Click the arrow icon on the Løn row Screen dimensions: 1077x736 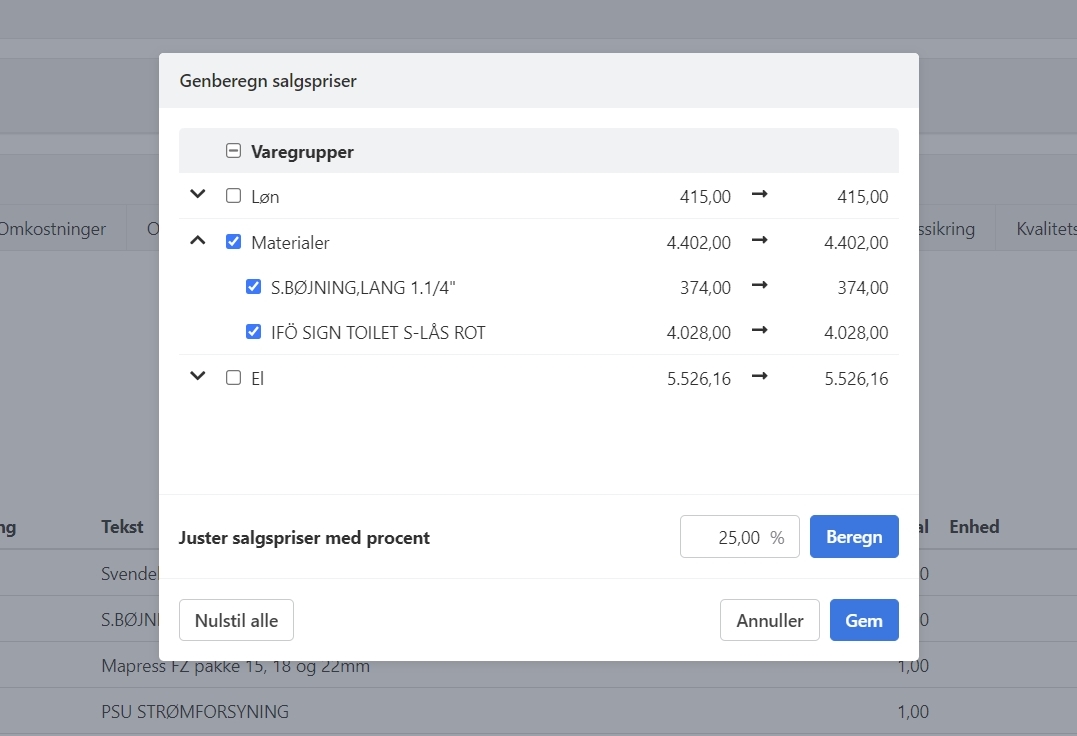759,195
